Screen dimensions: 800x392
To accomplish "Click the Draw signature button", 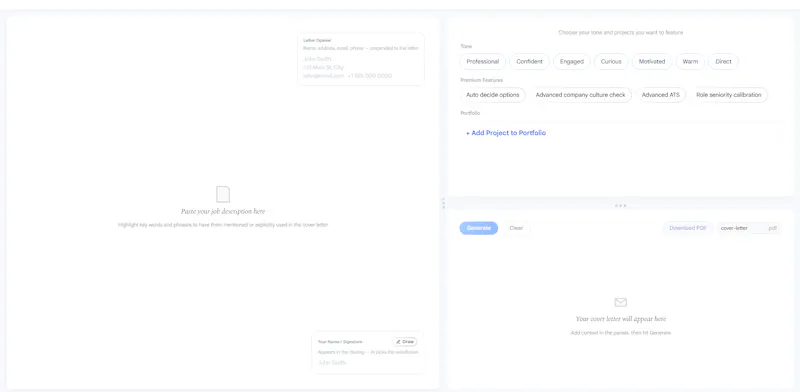I will (405, 341).
